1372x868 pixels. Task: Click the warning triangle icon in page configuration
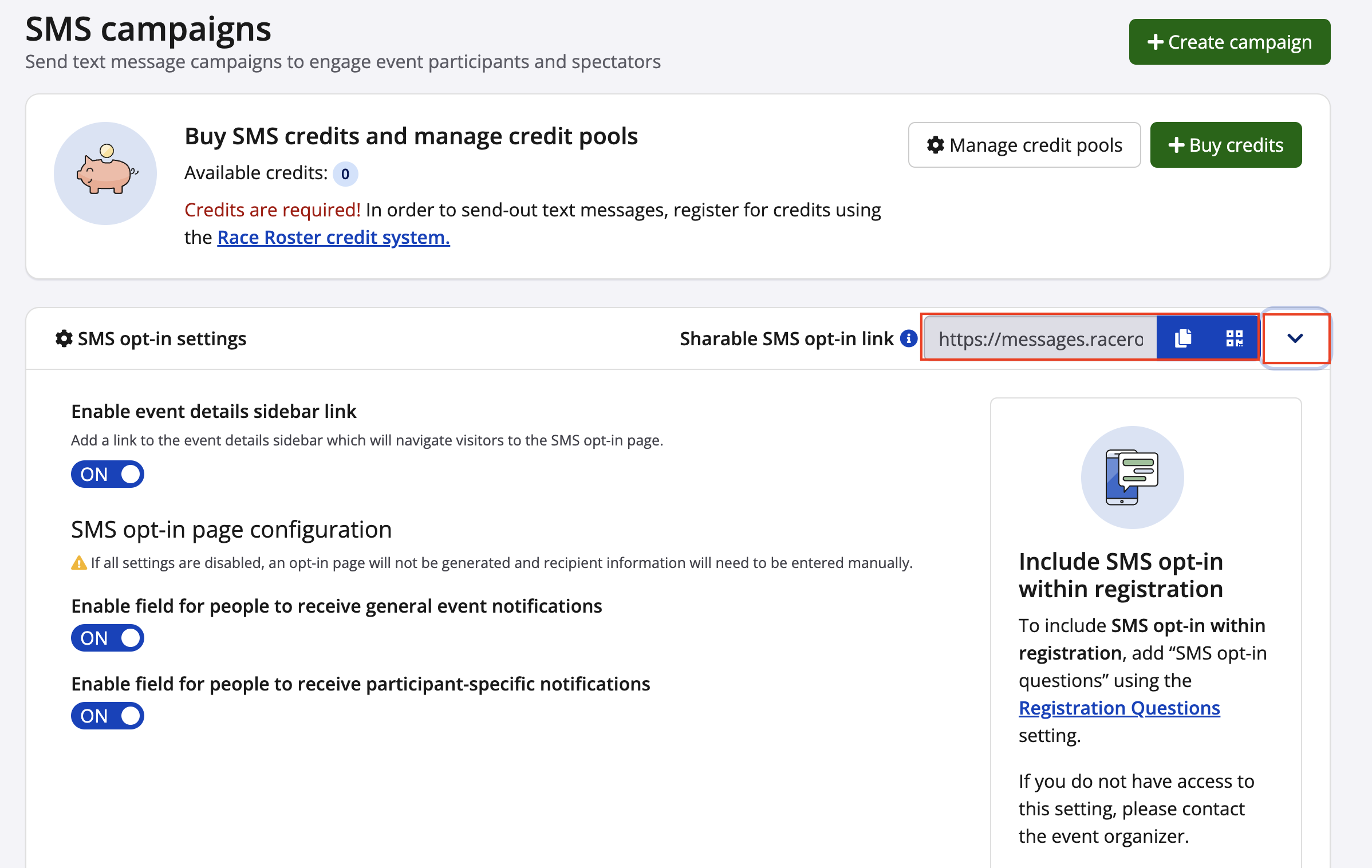coord(78,563)
